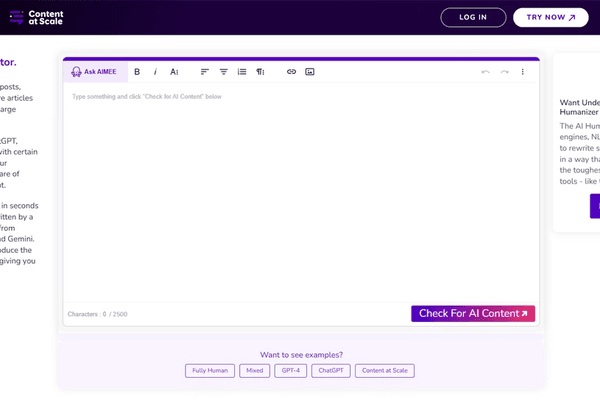Viewport: 600px width, 400px height.
Task: Open the LOG IN page
Action: click(472, 17)
